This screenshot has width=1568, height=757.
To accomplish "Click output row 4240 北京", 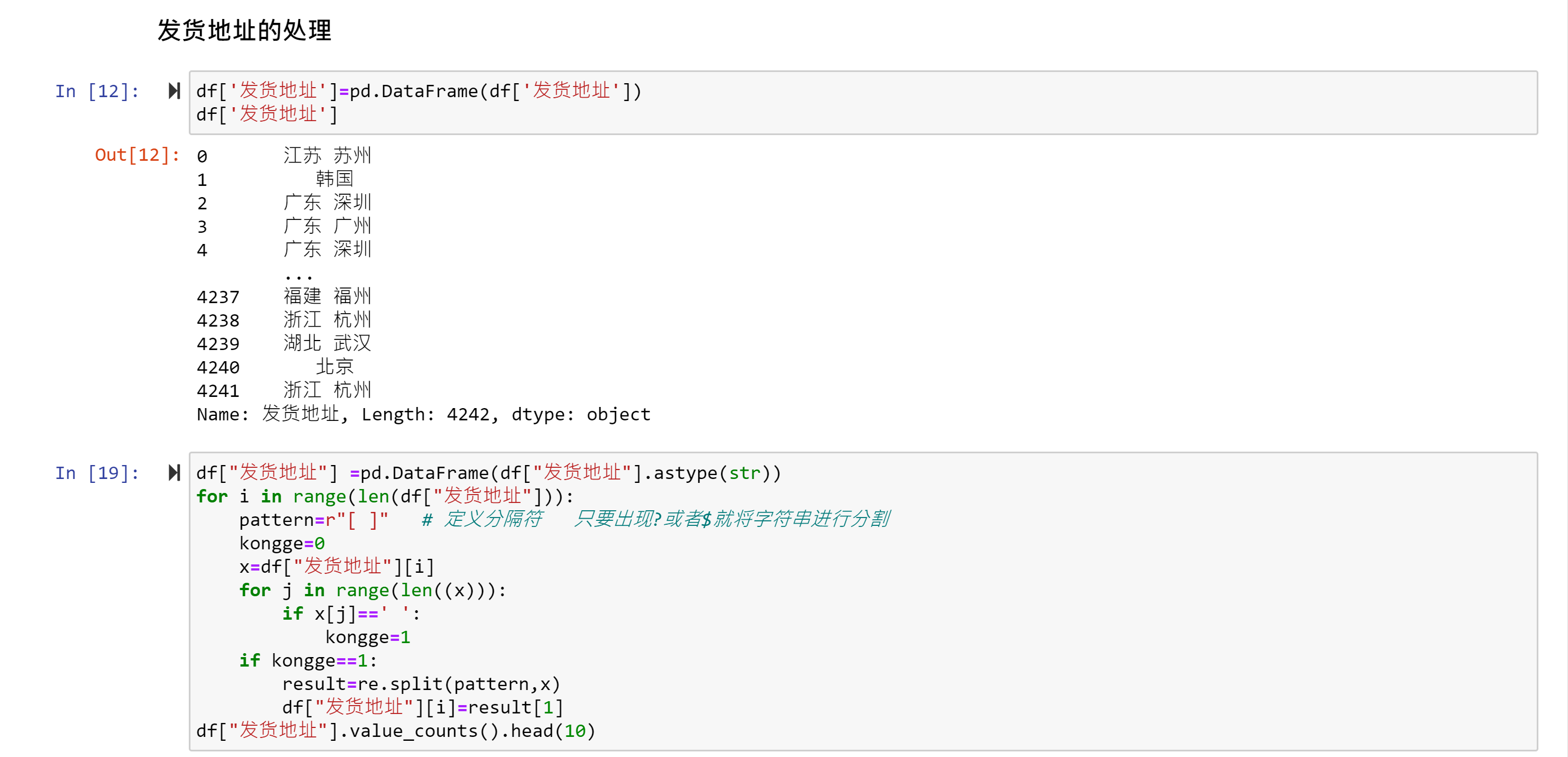I will click(335, 367).
